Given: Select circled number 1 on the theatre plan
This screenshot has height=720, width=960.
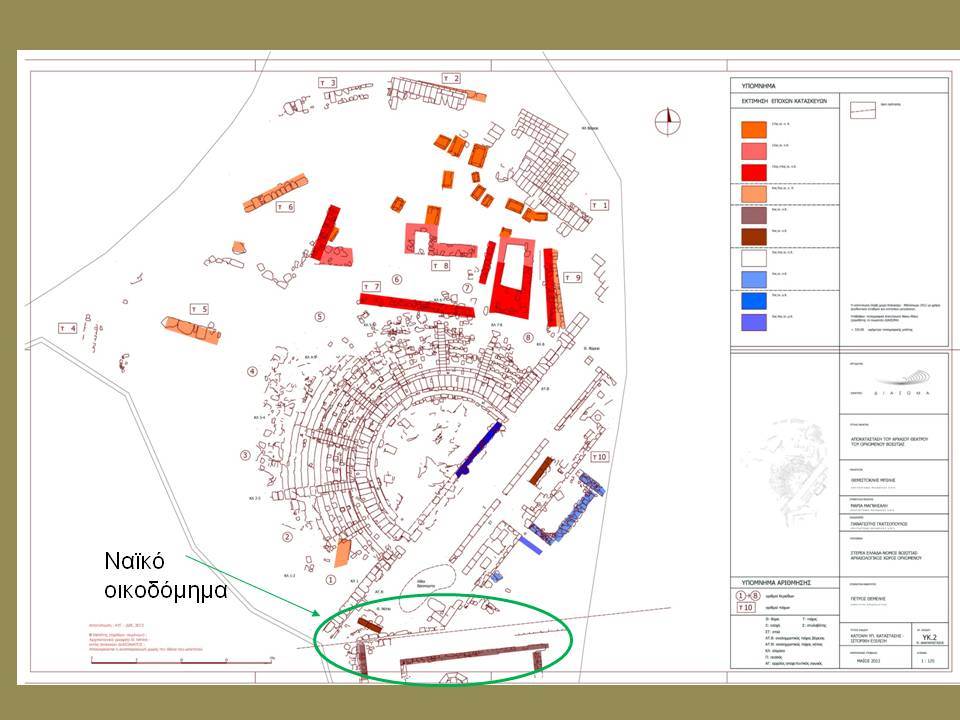Looking at the screenshot, I should (331, 579).
